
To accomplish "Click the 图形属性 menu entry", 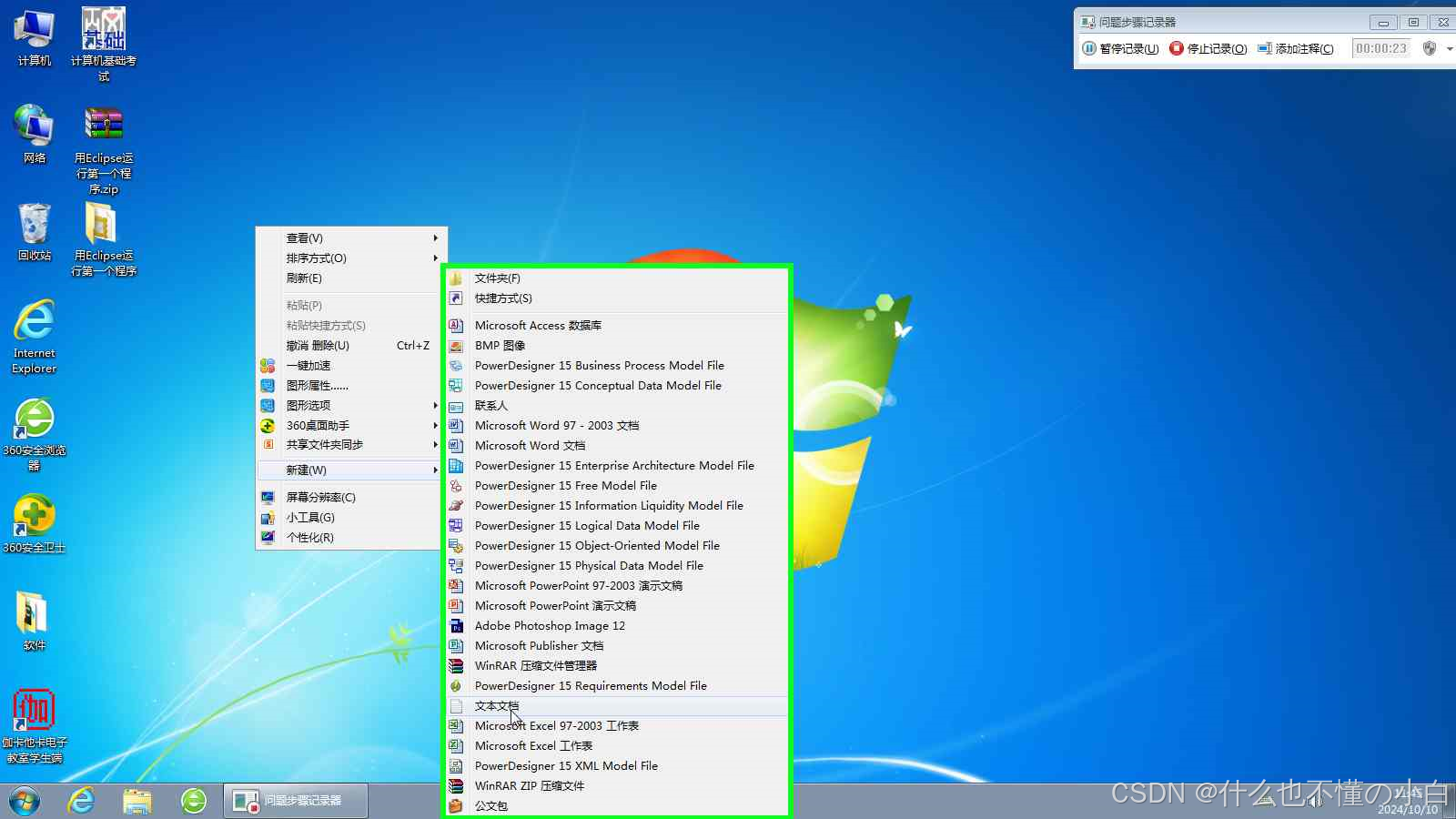I will 349,385.
